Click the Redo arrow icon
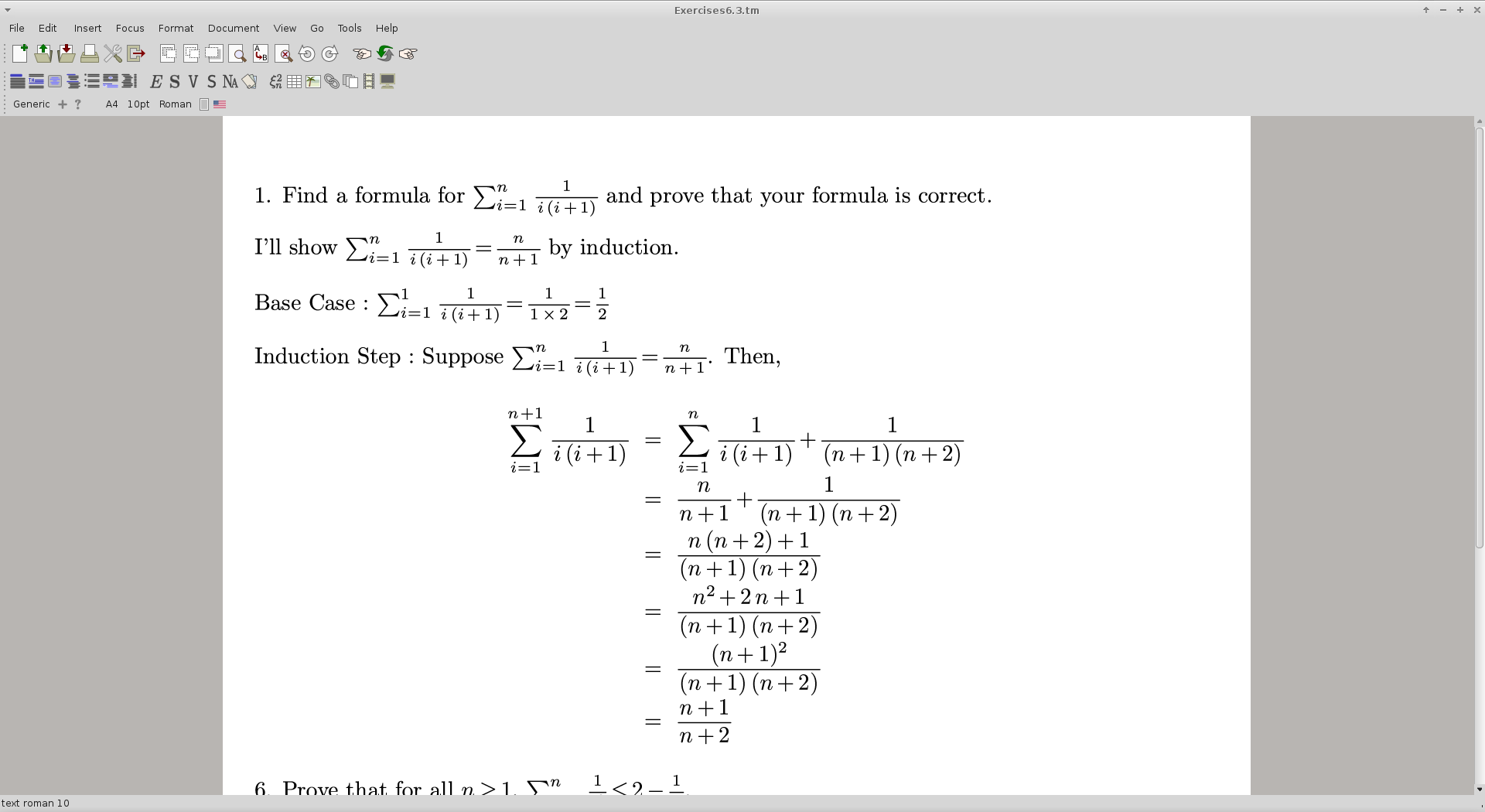1485x812 pixels. tap(330, 53)
